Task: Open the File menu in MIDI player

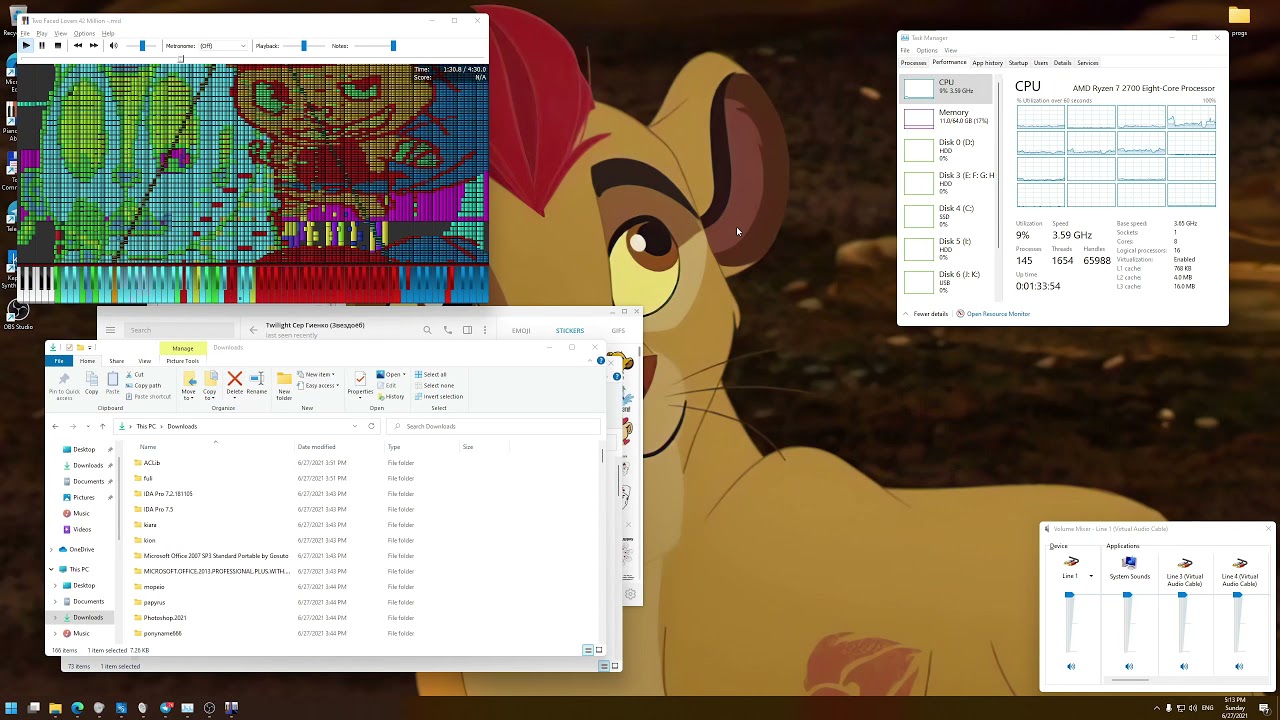Action: pyautogui.click(x=25, y=33)
